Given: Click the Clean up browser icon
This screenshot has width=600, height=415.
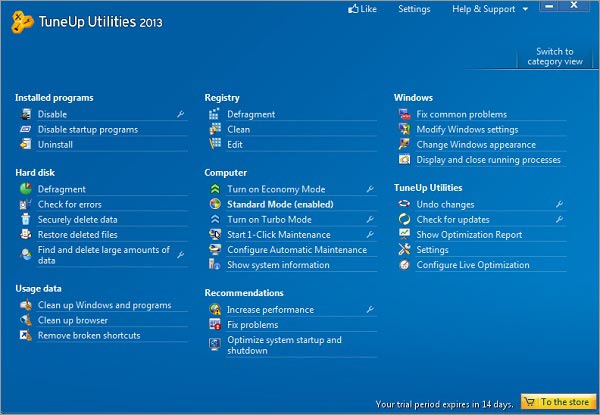Looking at the screenshot, I should coord(26,320).
